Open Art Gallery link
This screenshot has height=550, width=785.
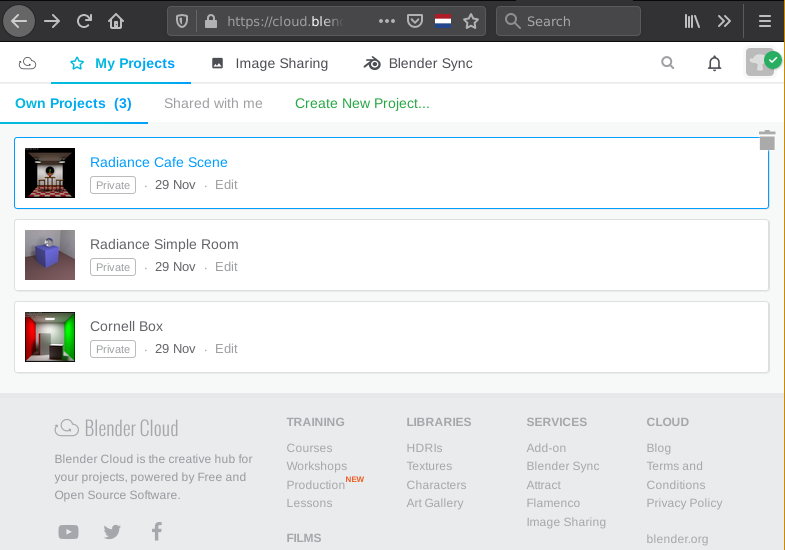435,503
